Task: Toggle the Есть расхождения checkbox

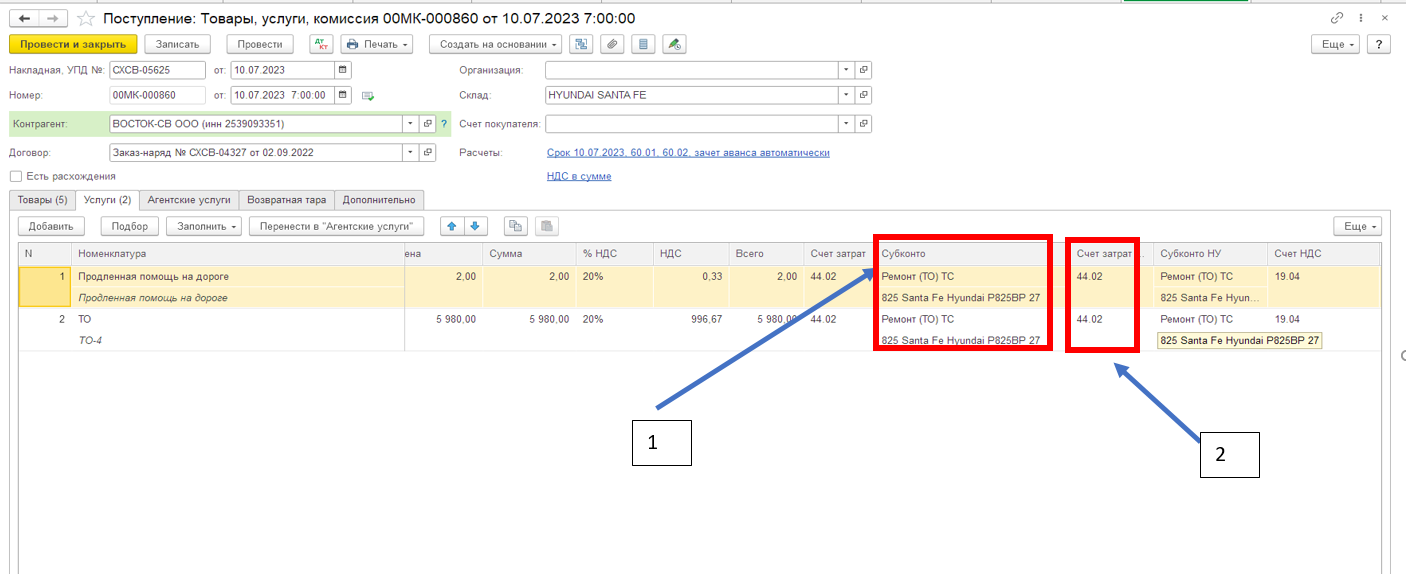Action: coord(15,176)
